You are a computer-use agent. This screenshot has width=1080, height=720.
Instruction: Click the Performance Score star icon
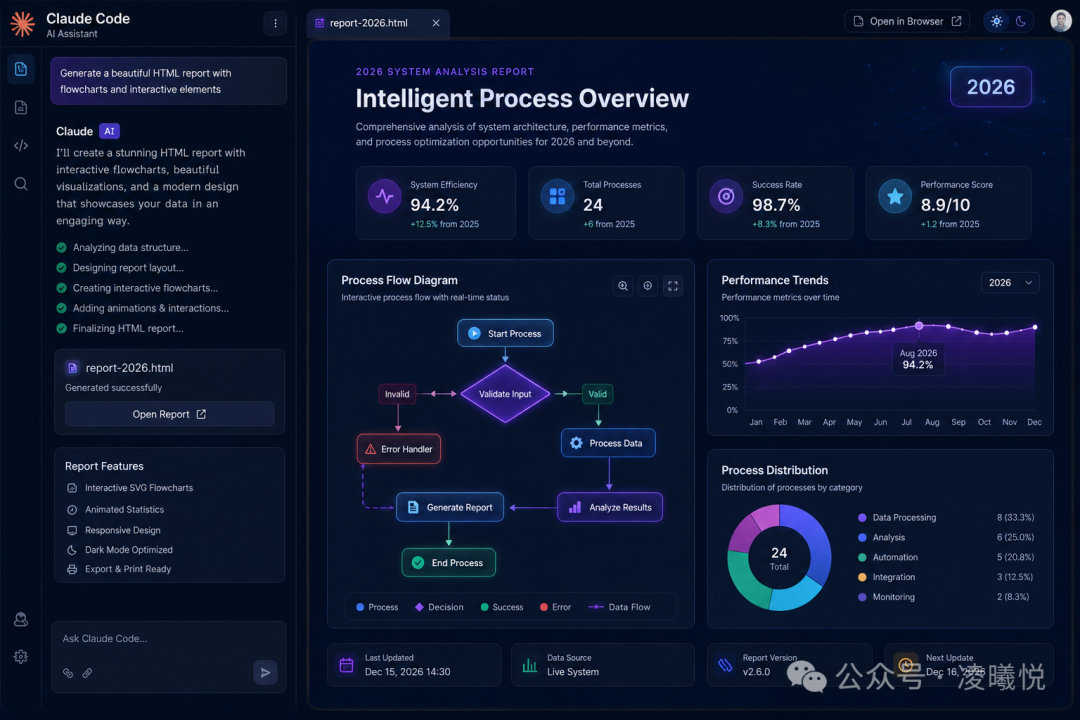[895, 196]
